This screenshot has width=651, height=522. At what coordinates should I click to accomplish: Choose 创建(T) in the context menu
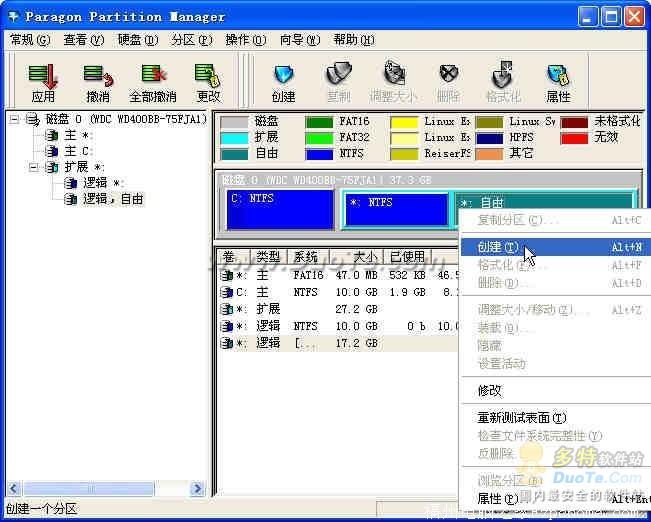point(556,247)
